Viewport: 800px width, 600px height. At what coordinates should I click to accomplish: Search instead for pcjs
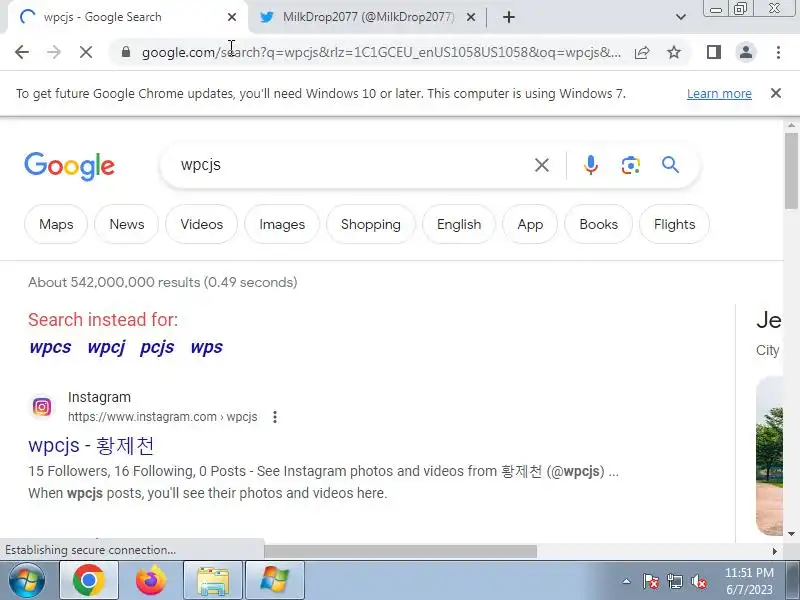pyautogui.click(x=157, y=347)
